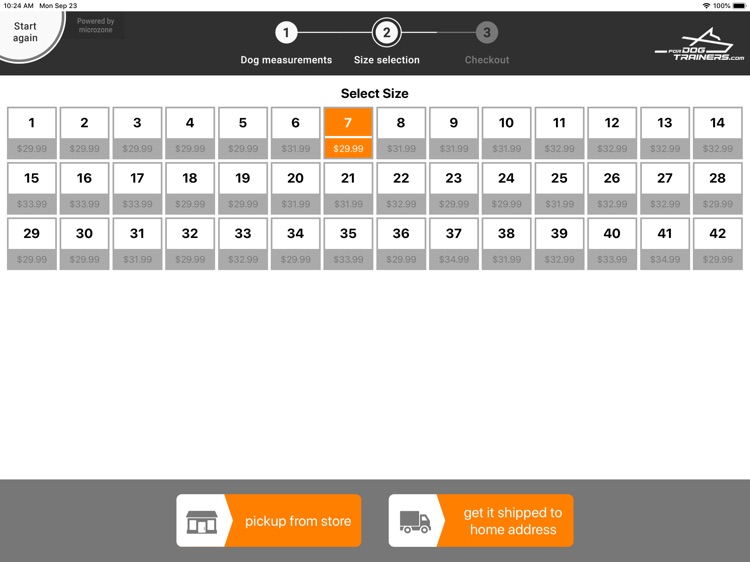Choose size 12

click(x=612, y=133)
